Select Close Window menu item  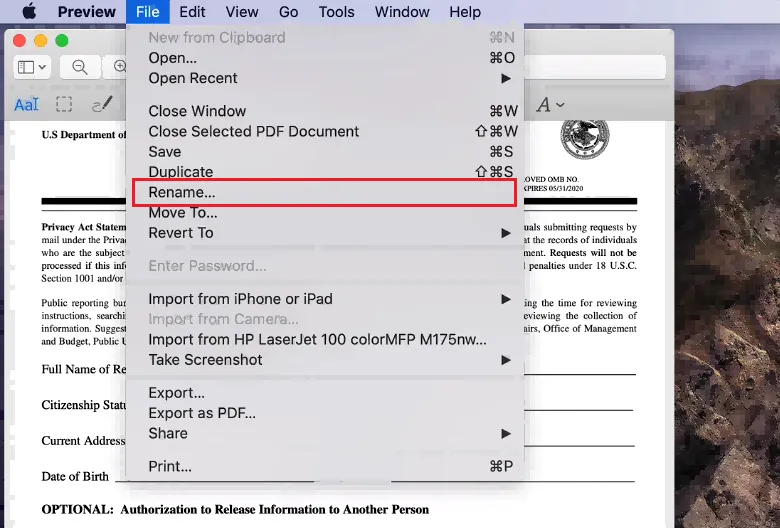[325, 111]
